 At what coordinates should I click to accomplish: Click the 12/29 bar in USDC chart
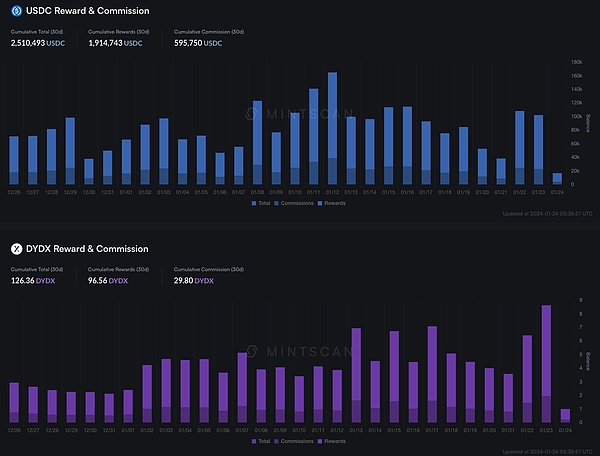(x=70, y=152)
